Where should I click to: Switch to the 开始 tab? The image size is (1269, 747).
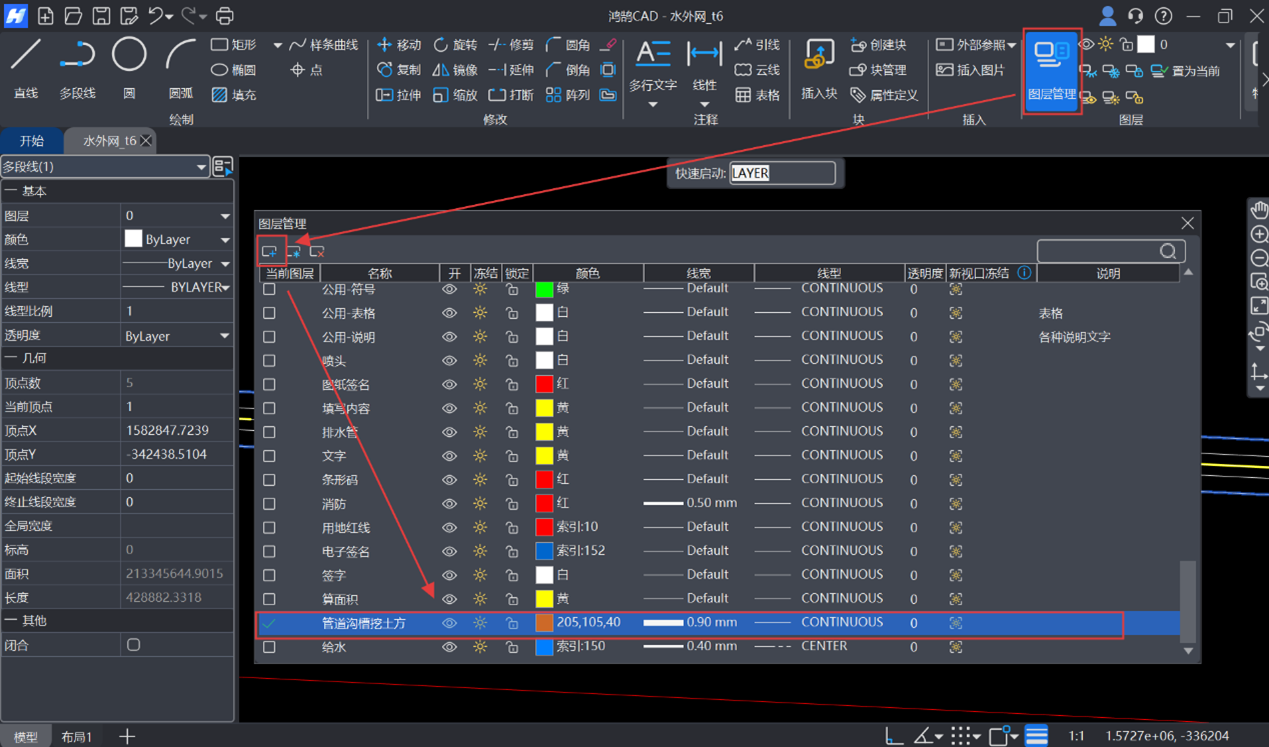[32, 141]
